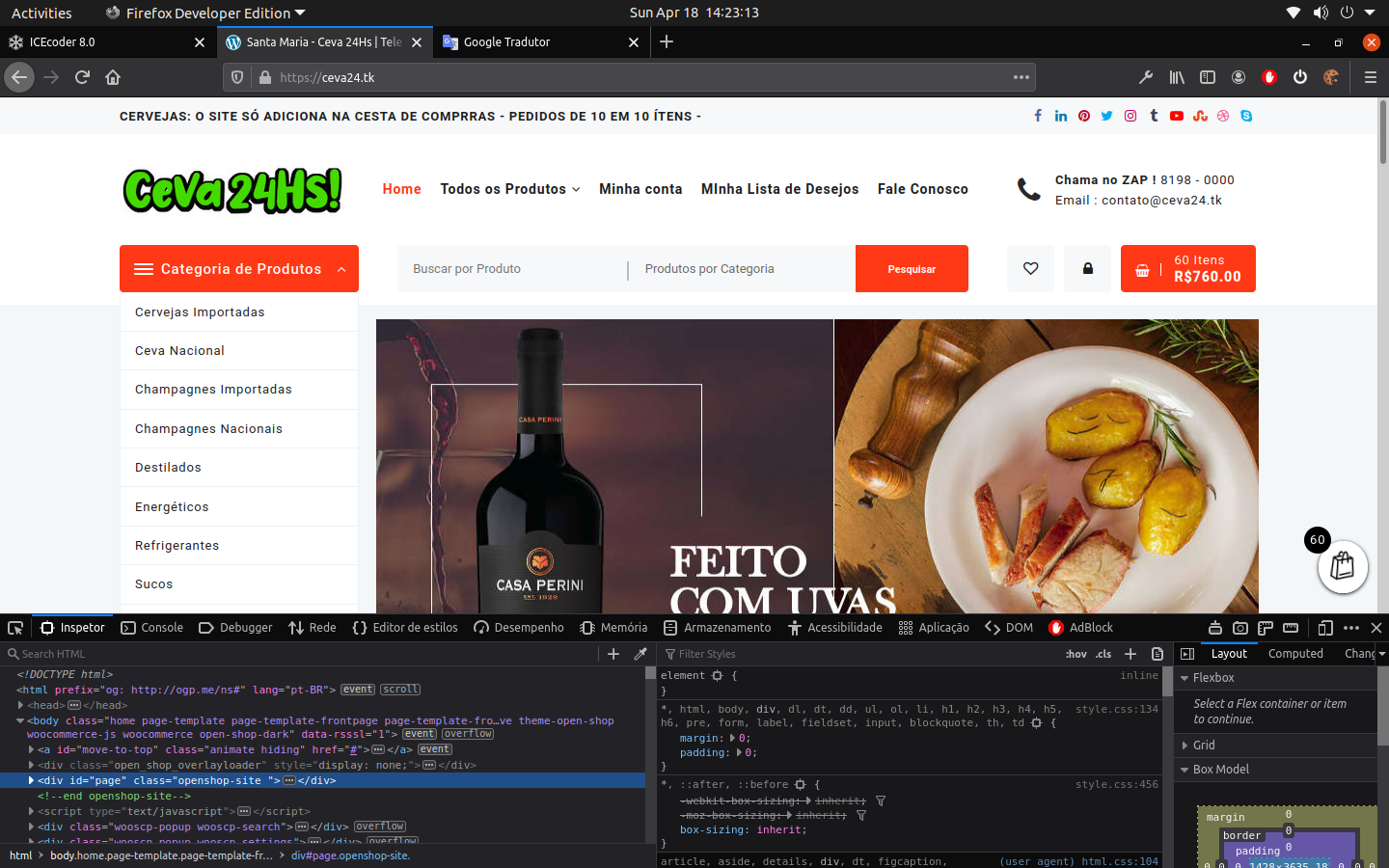Activate the element picker in DevTools
This screenshot has width=1389, height=868.
pyautogui.click(x=15, y=628)
